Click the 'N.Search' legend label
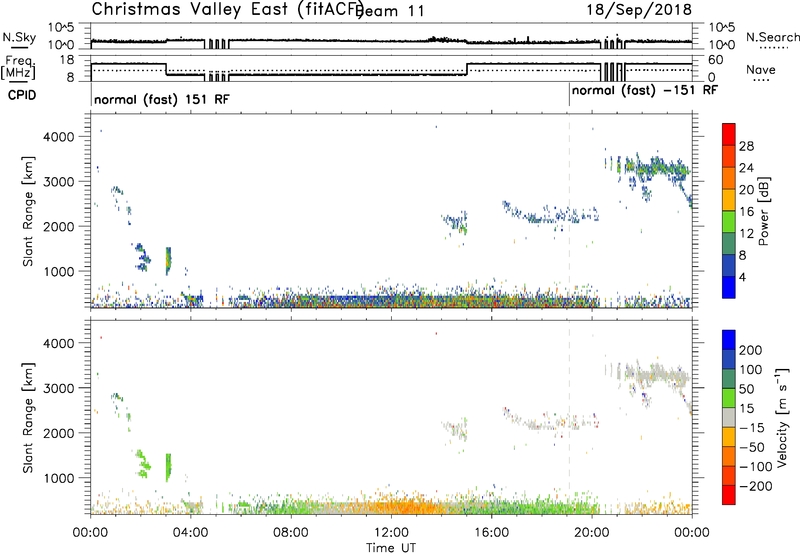The width and height of the screenshot is (800, 554). (x=772, y=37)
